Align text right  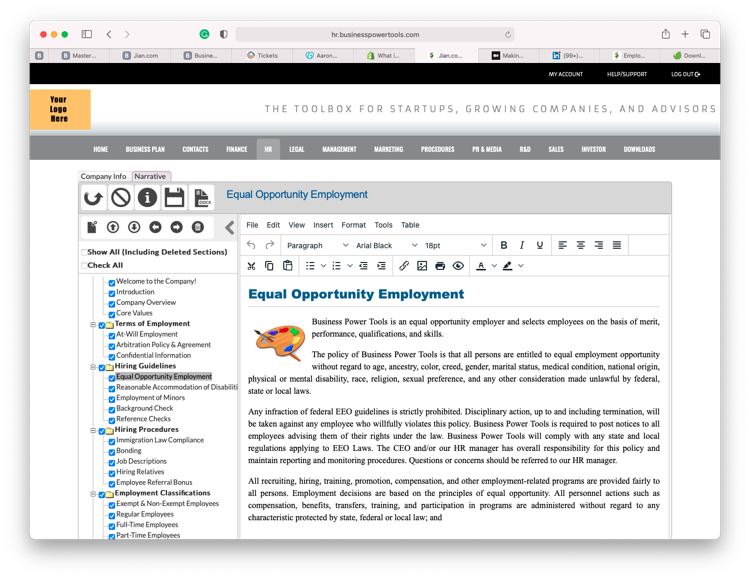598,245
